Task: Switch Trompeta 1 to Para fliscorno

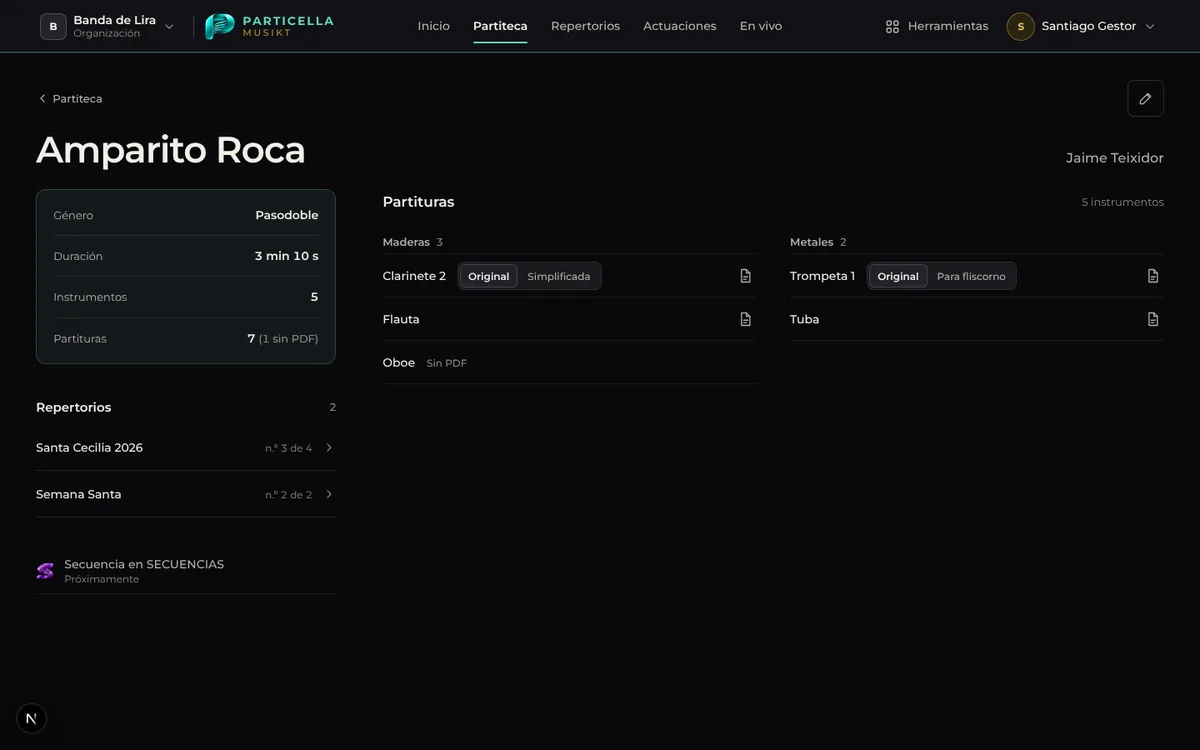Action: tap(971, 276)
